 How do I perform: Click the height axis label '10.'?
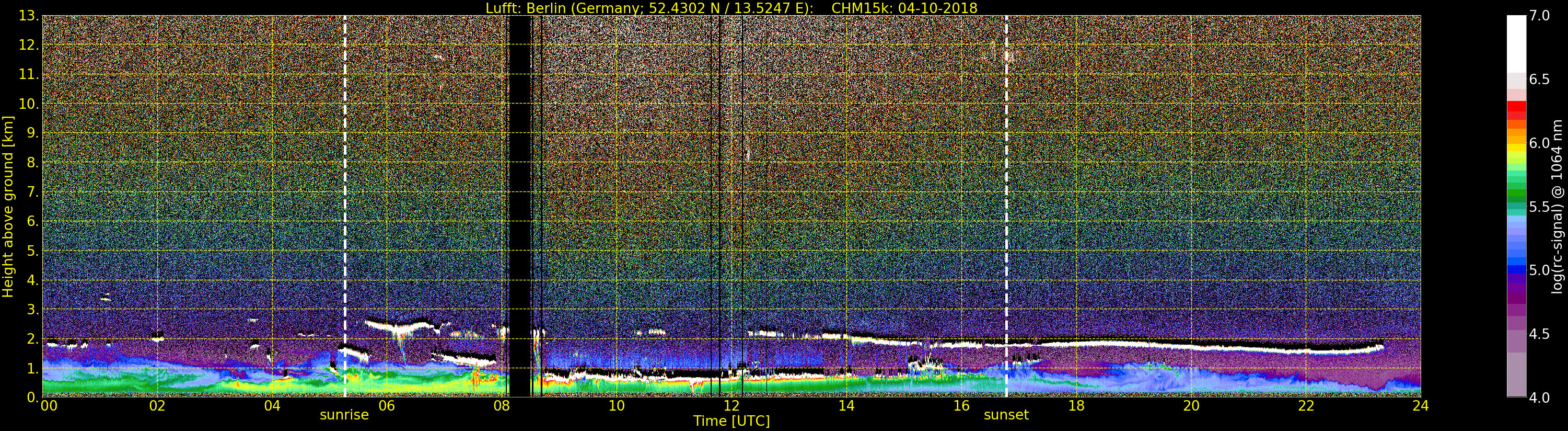29,104
